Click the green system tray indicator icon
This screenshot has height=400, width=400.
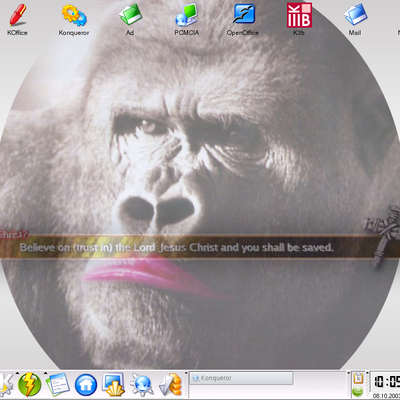[x=358, y=391]
